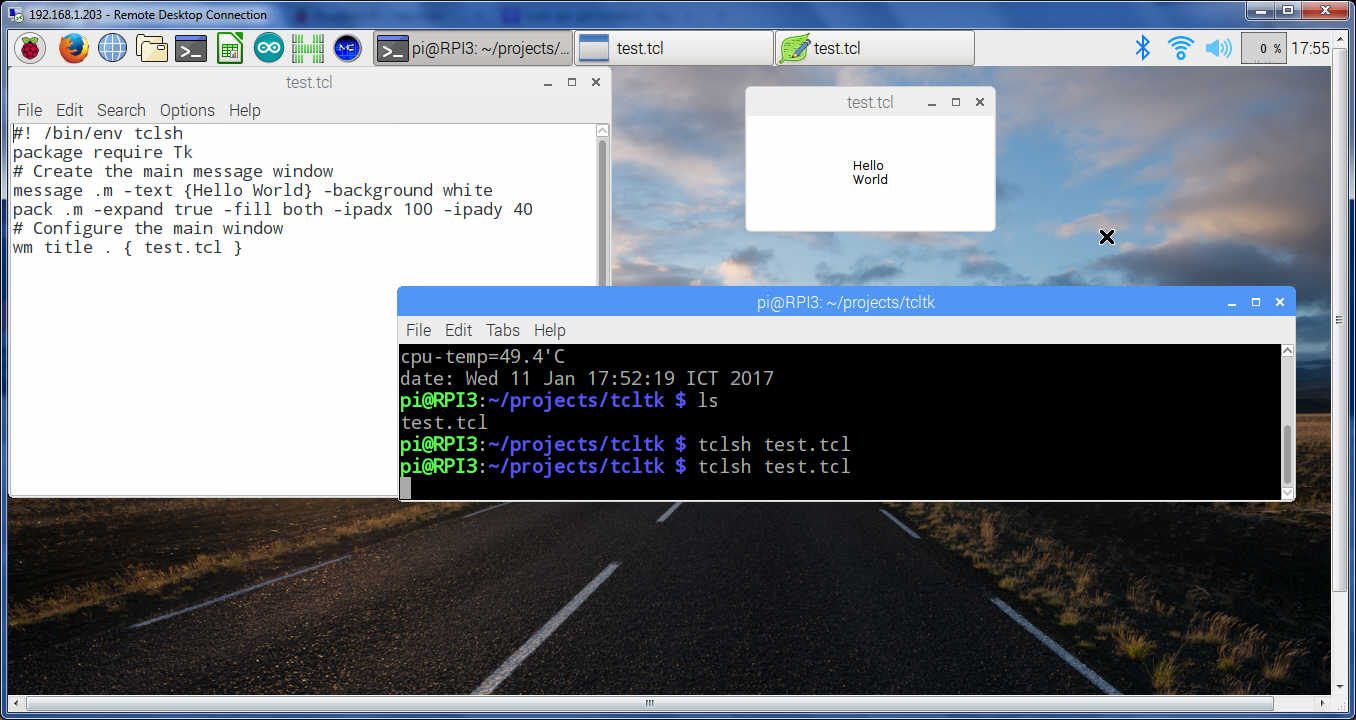Image resolution: width=1356 pixels, height=720 pixels.
Task: Click the terminal's vertical scrollbar handle
Action: click(1287, 453)
